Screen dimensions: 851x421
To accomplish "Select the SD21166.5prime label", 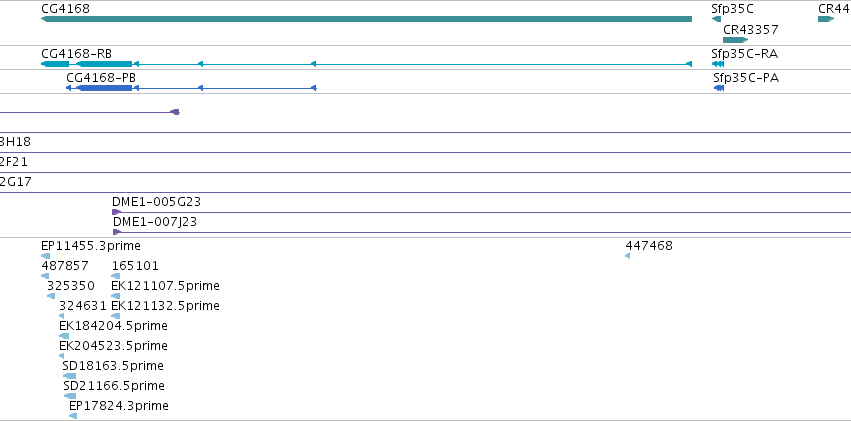I will coord(114,386).
